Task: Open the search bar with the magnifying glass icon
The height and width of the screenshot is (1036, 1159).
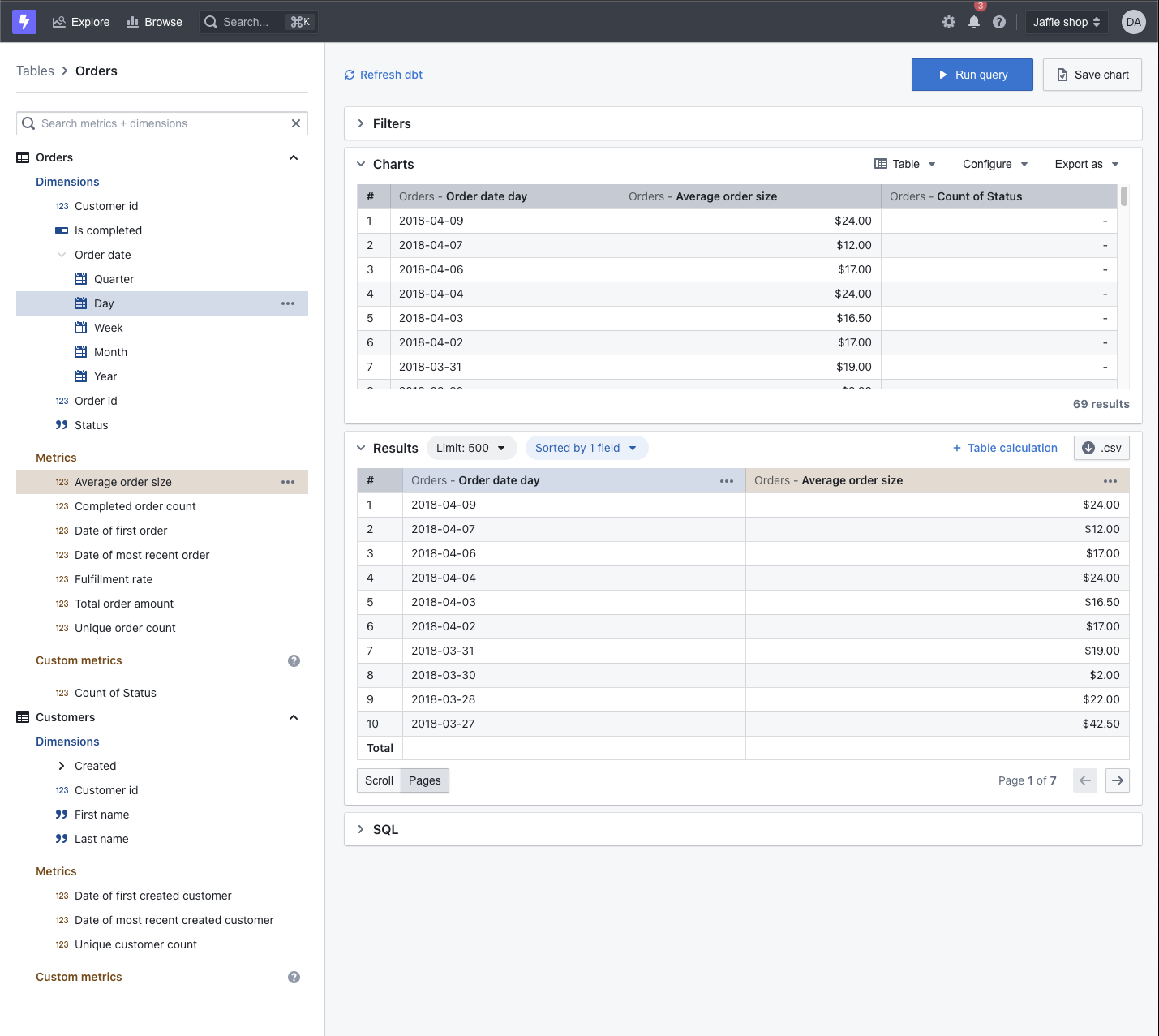Action: click(x=210, y=22)
